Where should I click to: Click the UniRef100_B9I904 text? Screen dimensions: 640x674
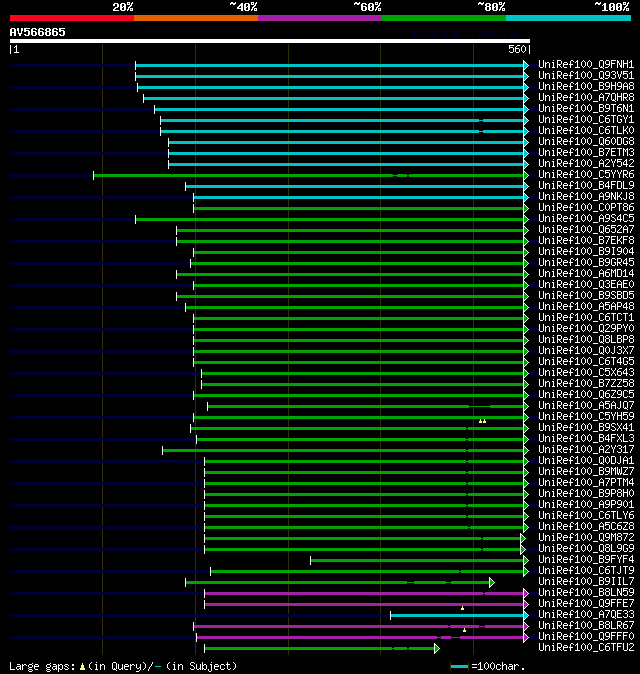point(586,251)
